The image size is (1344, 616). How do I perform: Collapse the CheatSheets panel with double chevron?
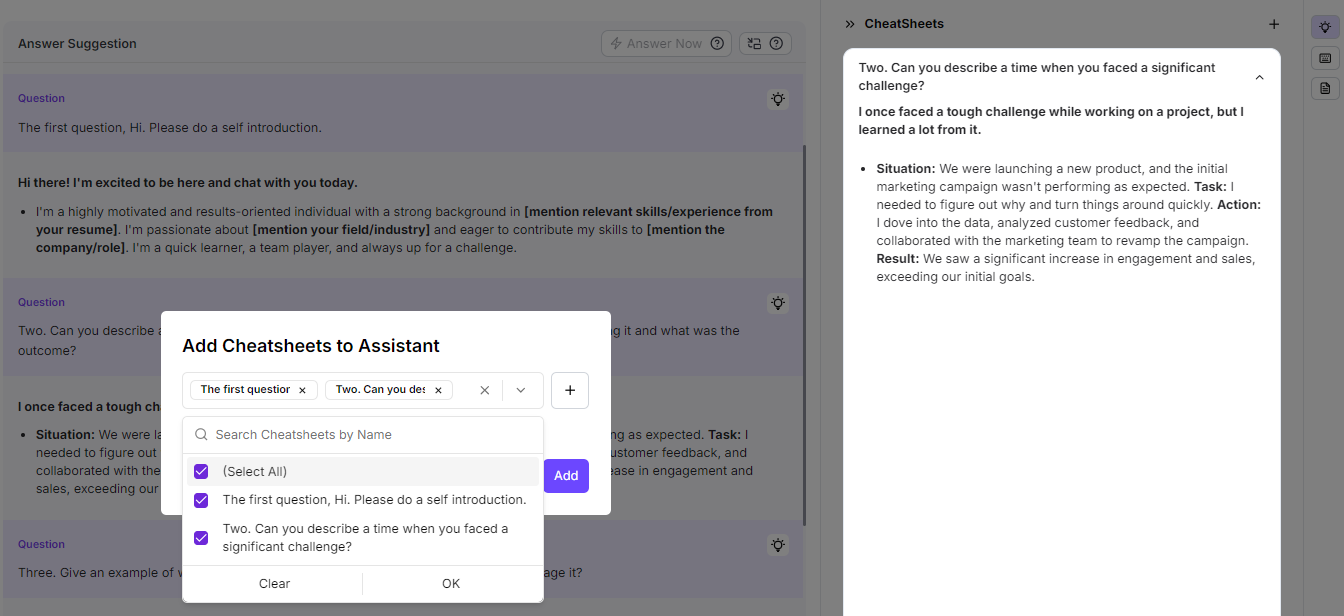[850, 24]
